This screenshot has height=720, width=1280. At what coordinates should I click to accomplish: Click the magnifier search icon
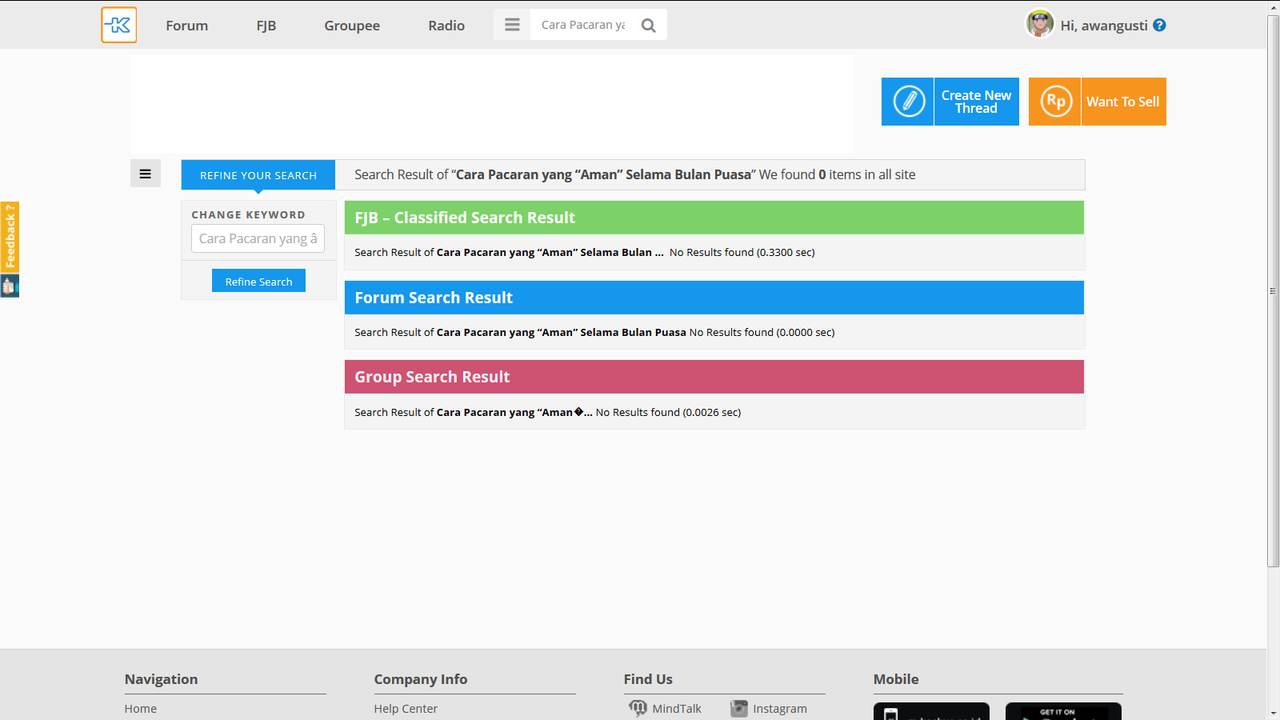pyautogui.click(x=649, y=25)
